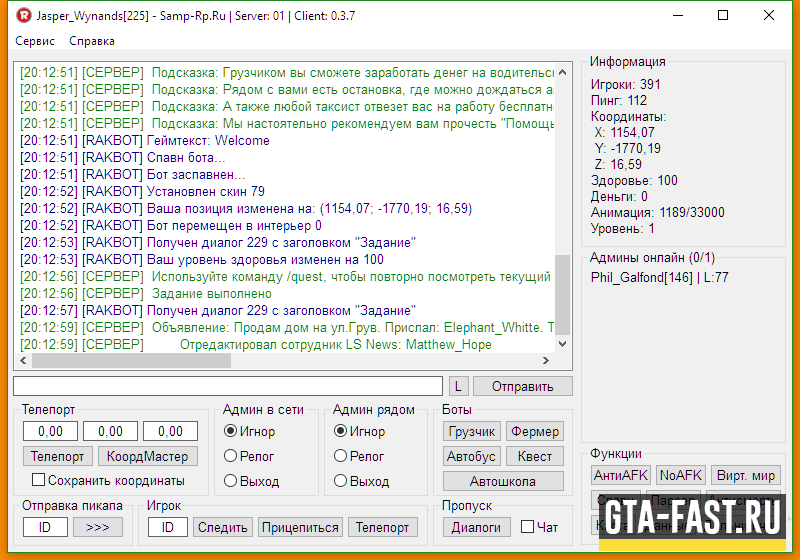Image resolution: width=800 pixels, height=560 pixels.
Task: Start the Фермер bot
Action: [x=535, y=431]
